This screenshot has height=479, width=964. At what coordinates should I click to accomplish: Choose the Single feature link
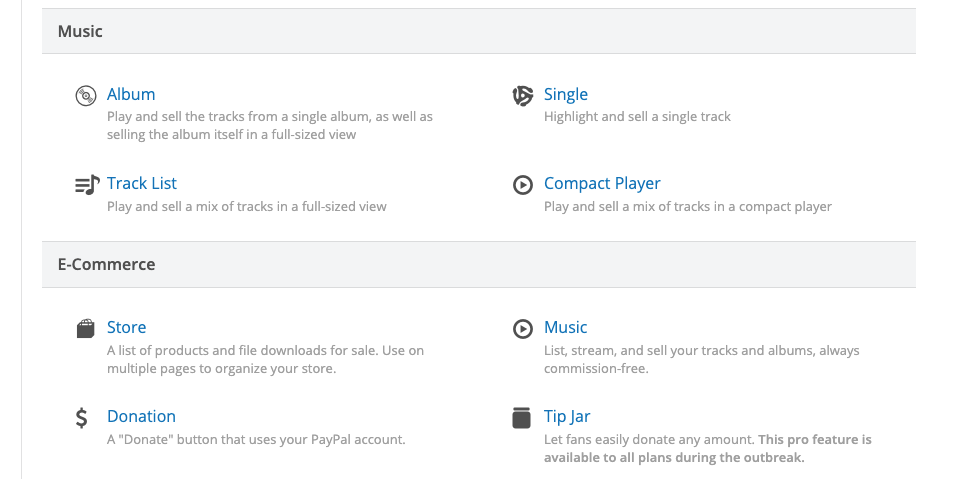tap(566, 94)
